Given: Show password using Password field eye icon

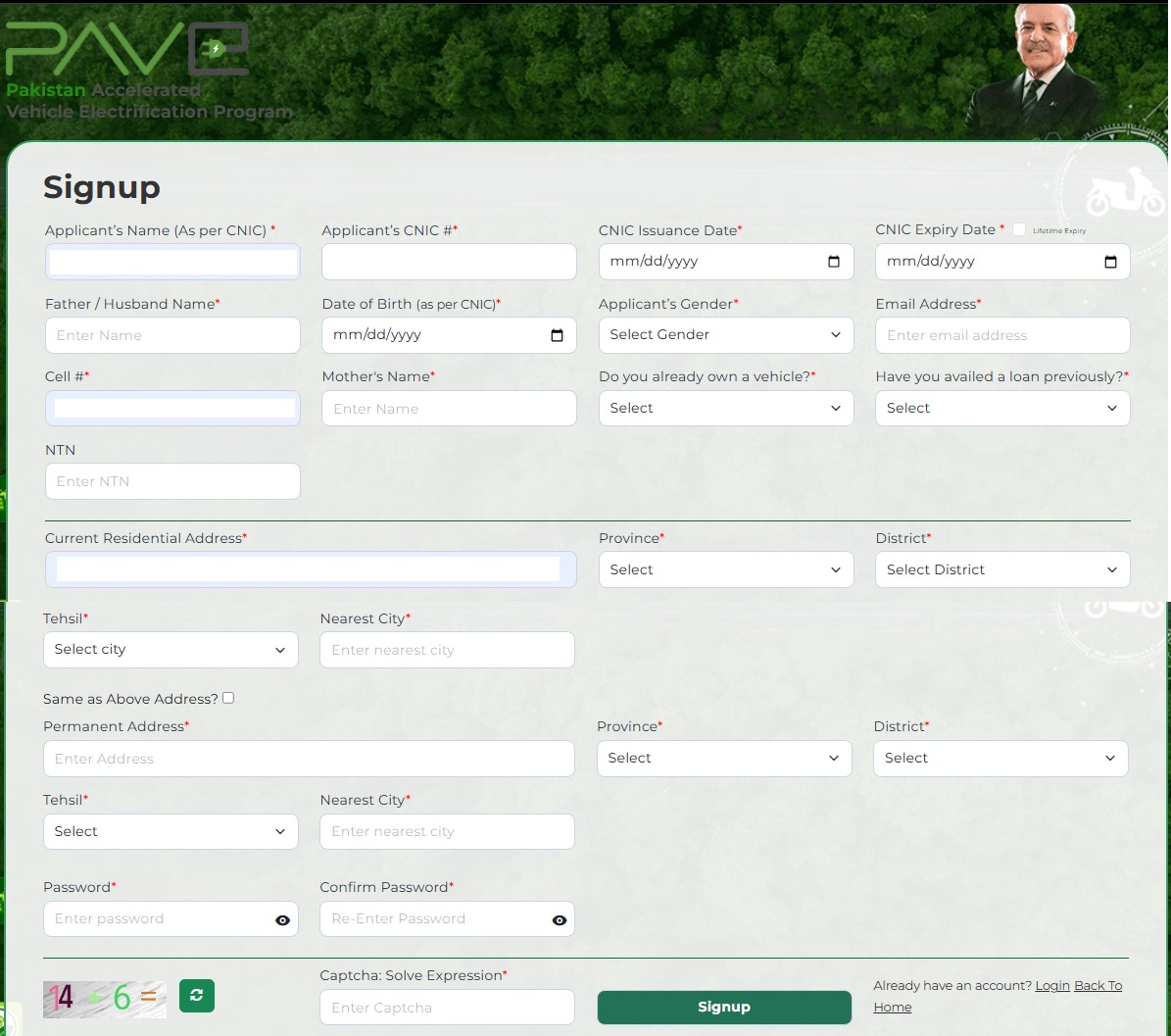Looking at the screenshot, I should pos(282,920).
